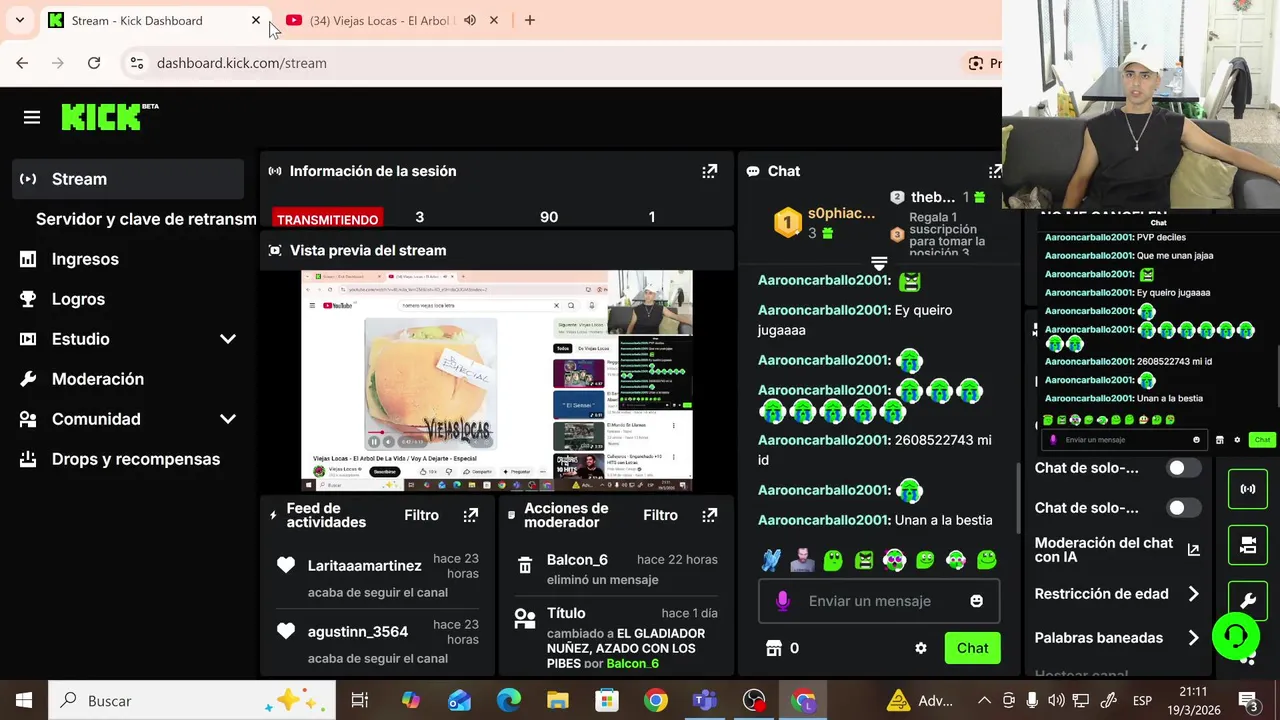Image resolution: width=1280 pixels, height=720 pixels.
Task: Click the praying hands emote
Action: point(771,560)
